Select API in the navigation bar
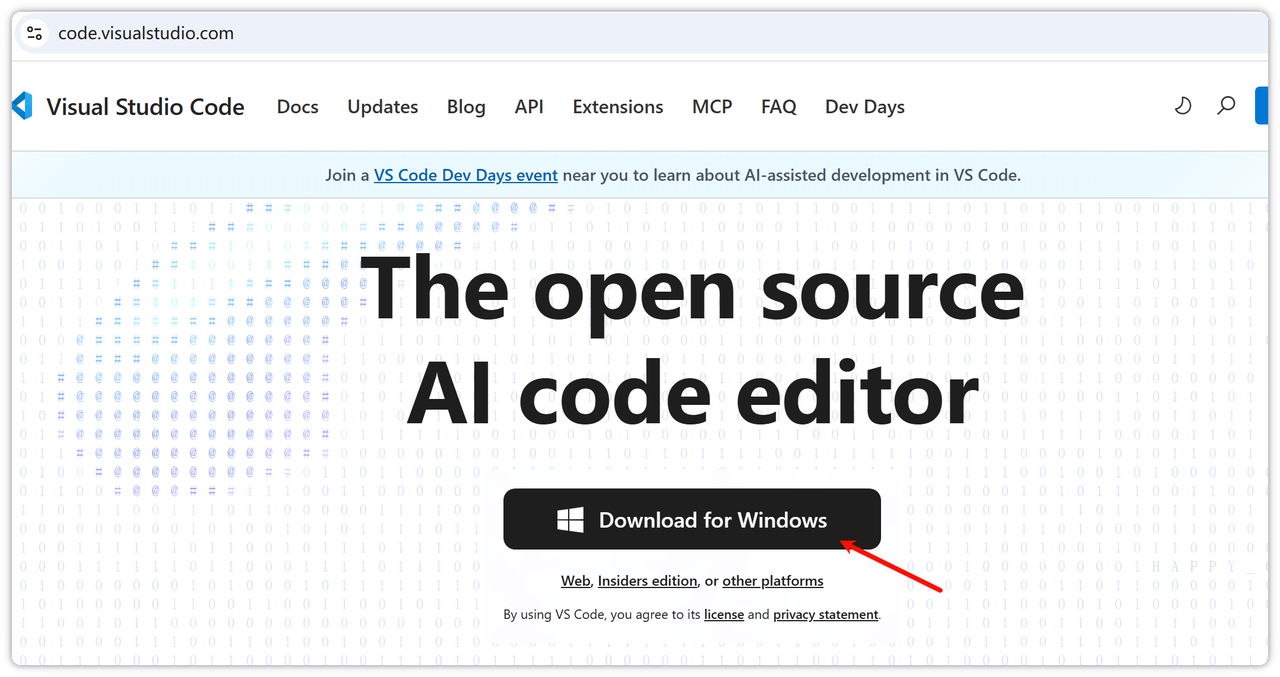The height and width of the screenshot is (677, 1280). point(529,107)
